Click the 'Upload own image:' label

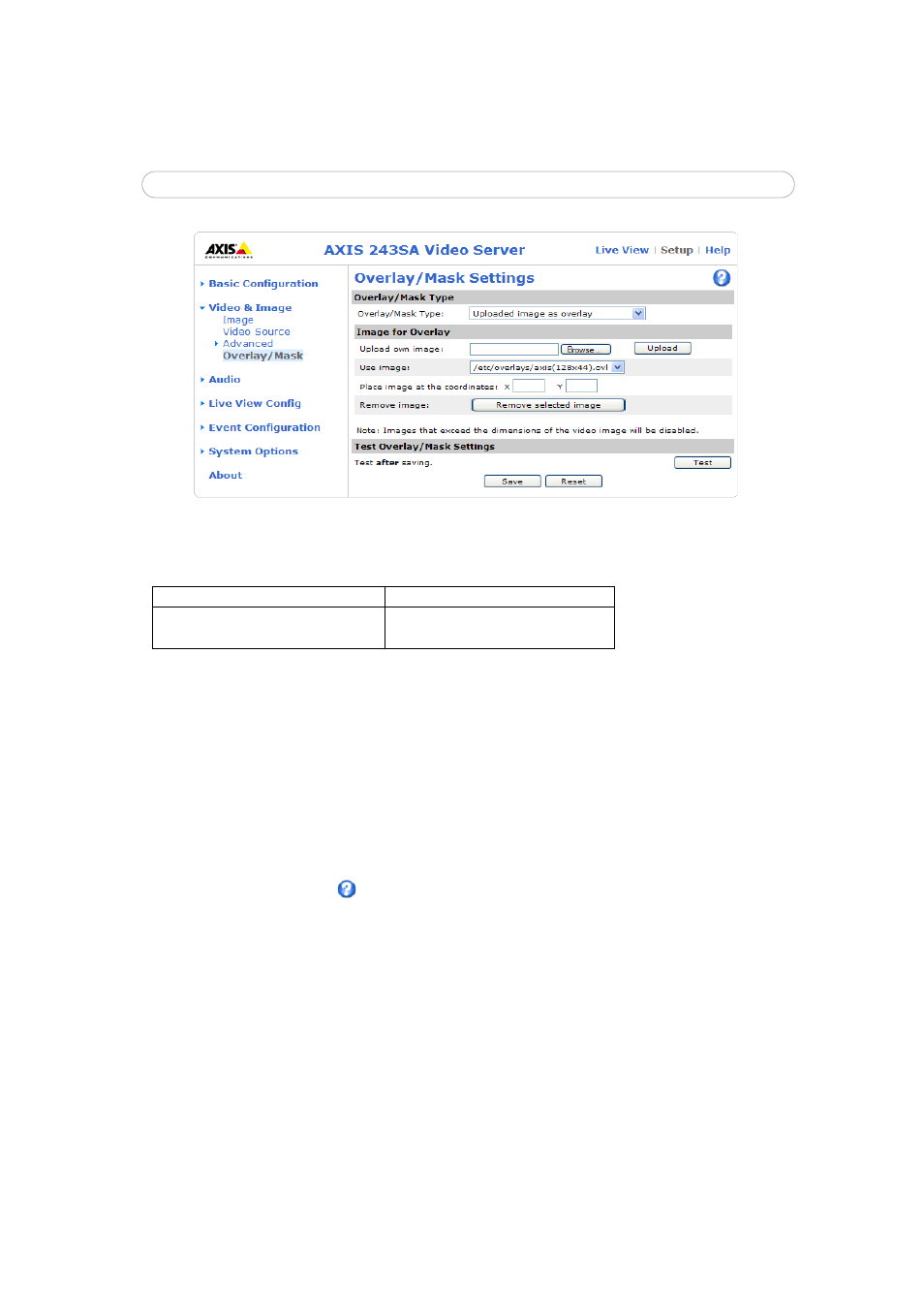pyautogui.click(x=401, y=349)
